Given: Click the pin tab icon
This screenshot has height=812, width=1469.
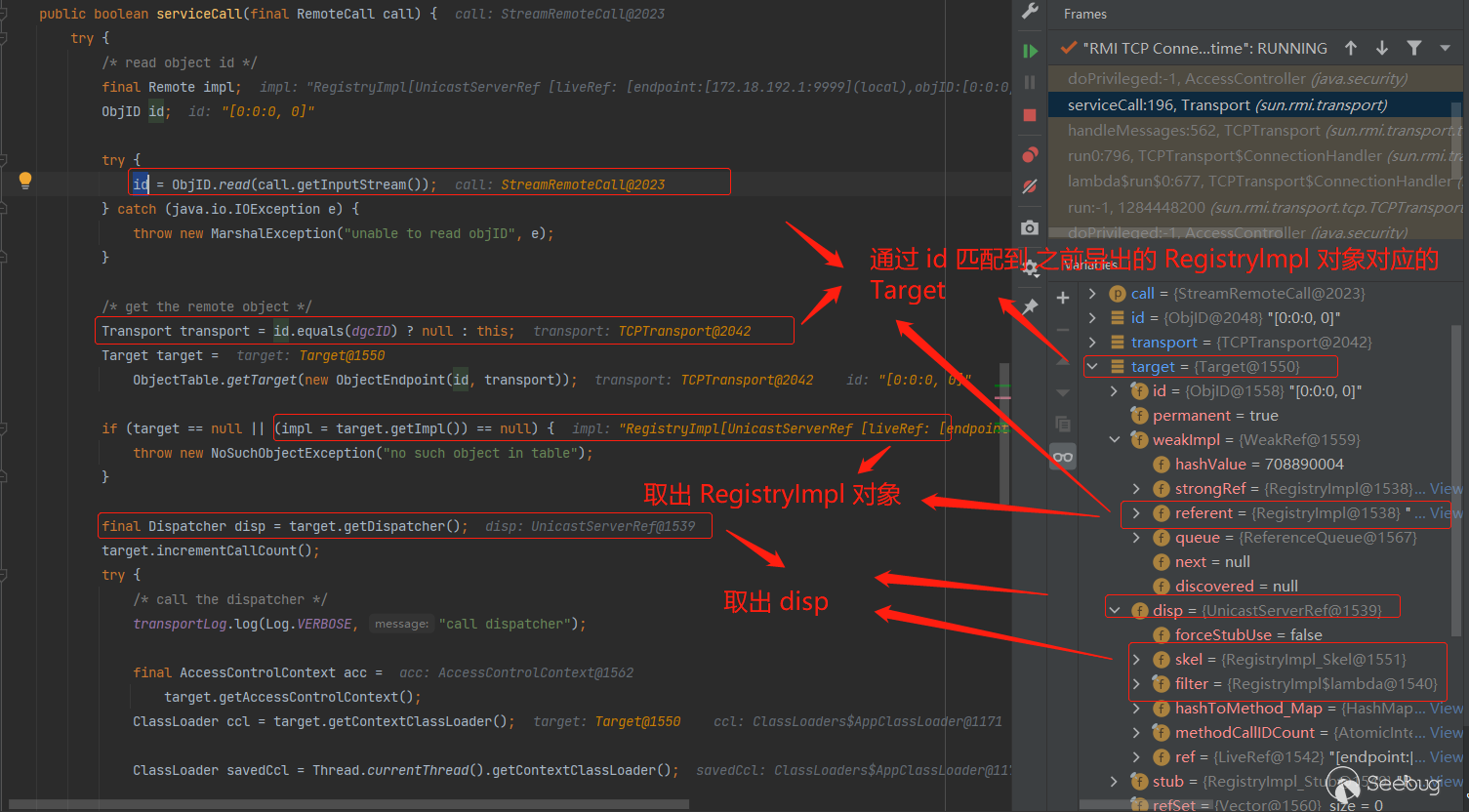Looking at the screenshot, I should coord(1030,306).
